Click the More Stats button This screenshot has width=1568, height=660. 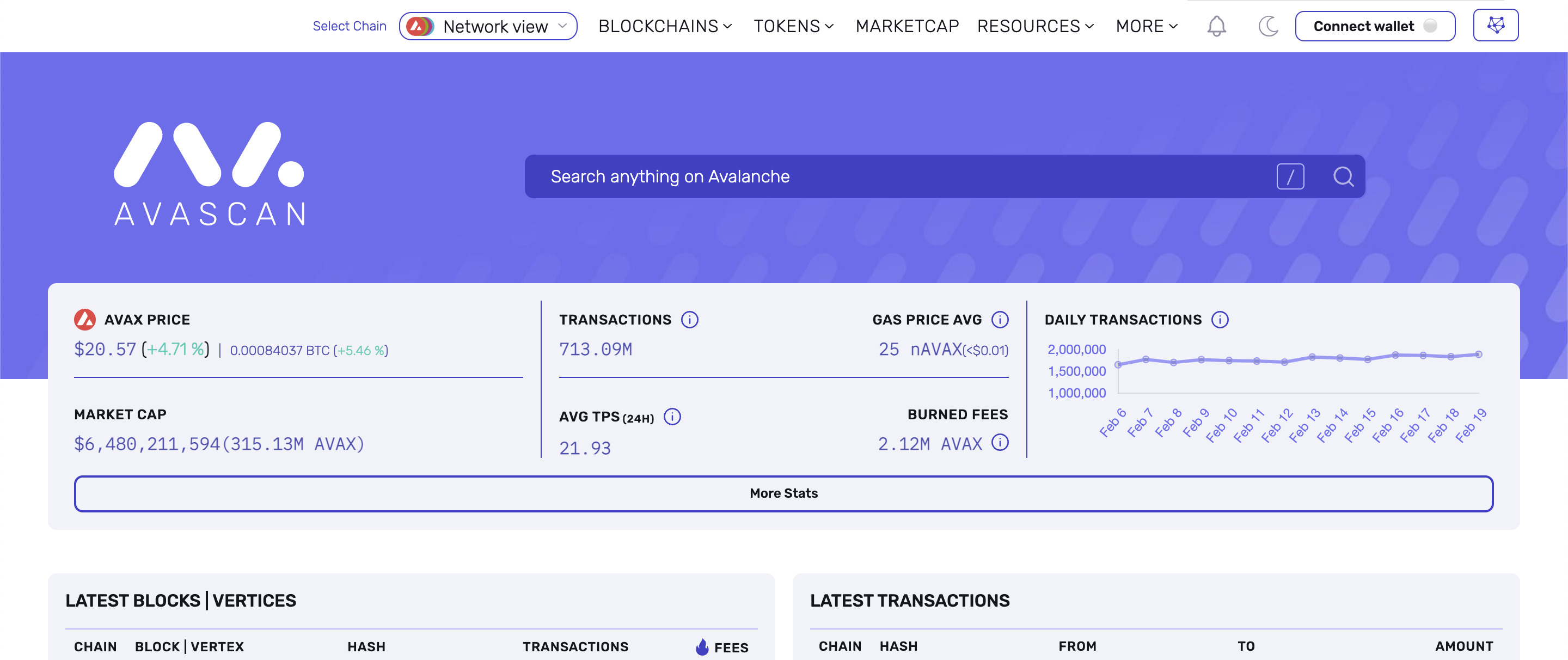783,493
